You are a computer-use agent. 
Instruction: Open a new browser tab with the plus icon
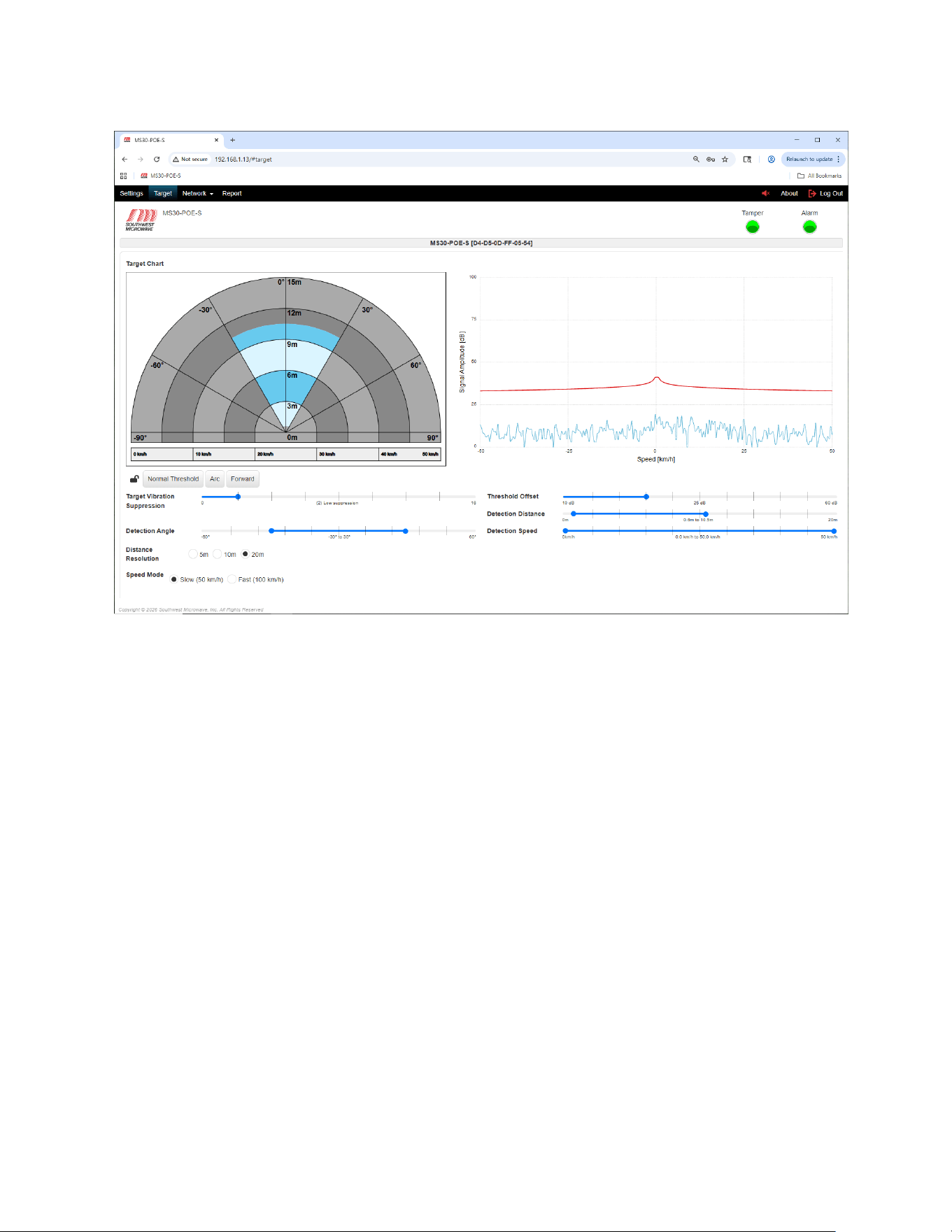coord(233,140)
